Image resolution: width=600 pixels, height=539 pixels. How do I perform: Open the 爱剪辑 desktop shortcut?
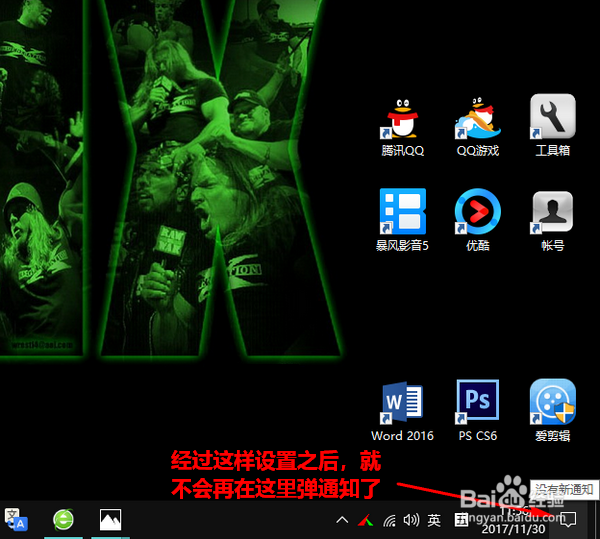552,411
